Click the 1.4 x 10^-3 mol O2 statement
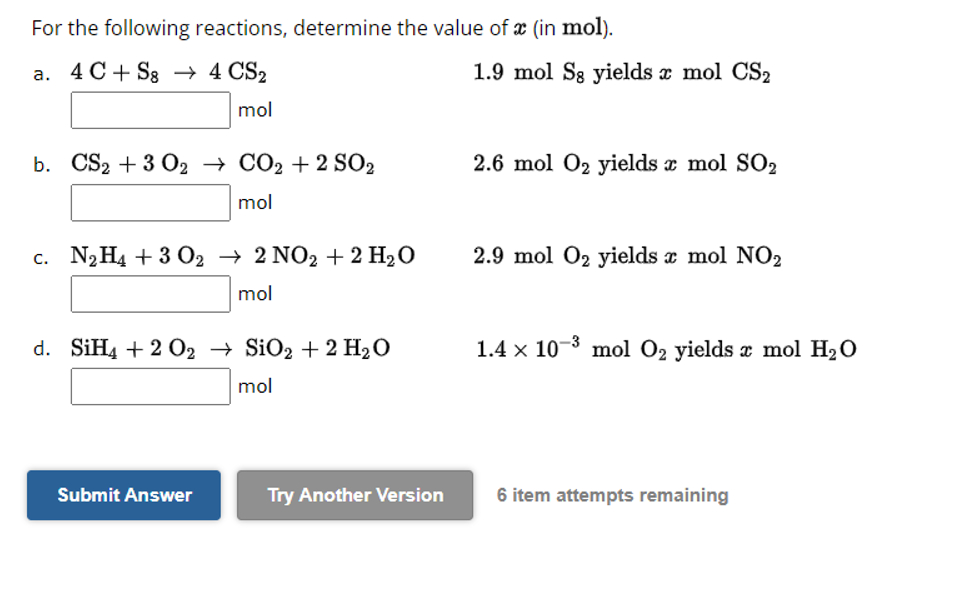 point(663,348)
